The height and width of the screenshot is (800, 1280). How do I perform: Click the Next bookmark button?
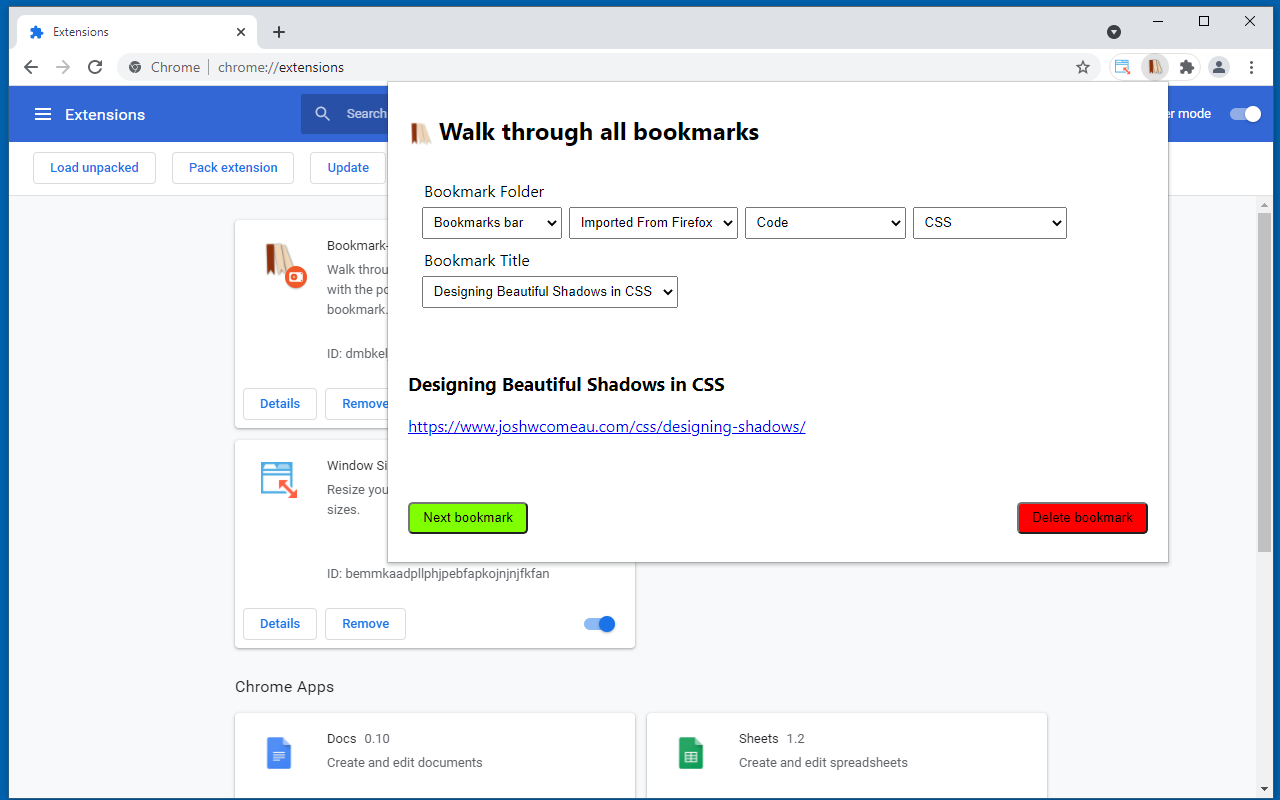point(467,517)
